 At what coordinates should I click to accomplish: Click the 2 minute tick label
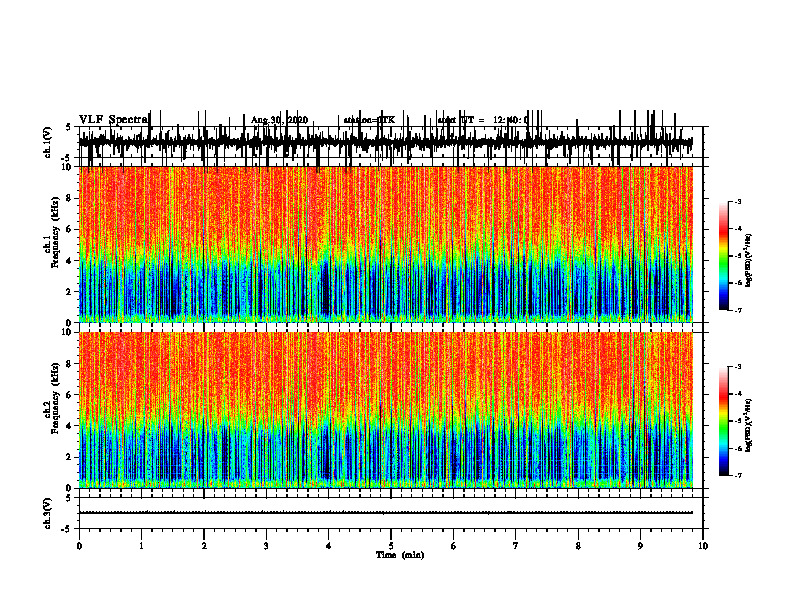click(204, 546)
